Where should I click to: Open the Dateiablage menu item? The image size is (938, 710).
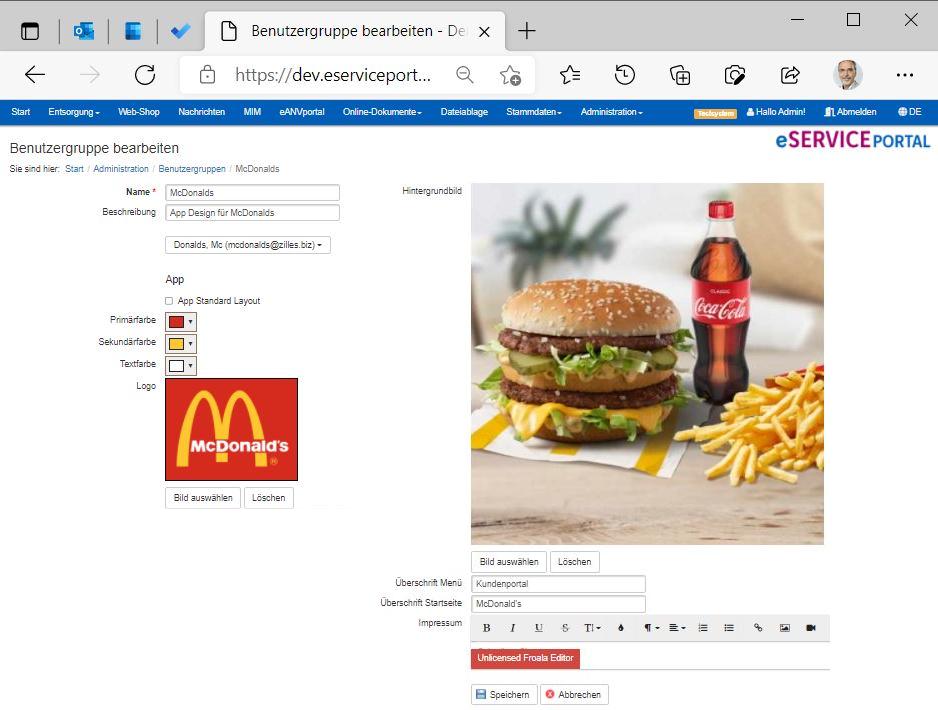464,112
